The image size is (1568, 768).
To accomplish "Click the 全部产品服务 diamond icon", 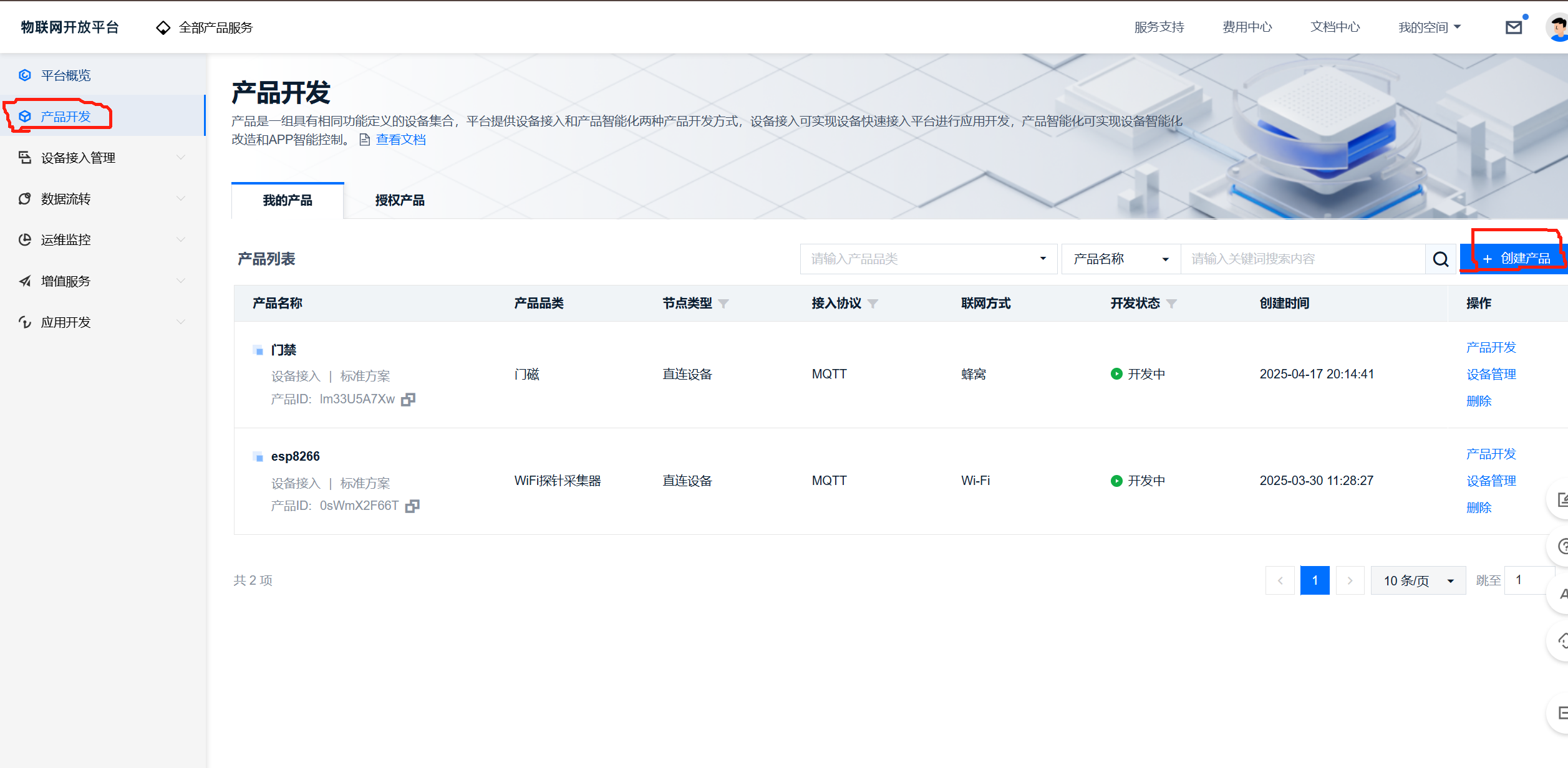I will point(163,28).
